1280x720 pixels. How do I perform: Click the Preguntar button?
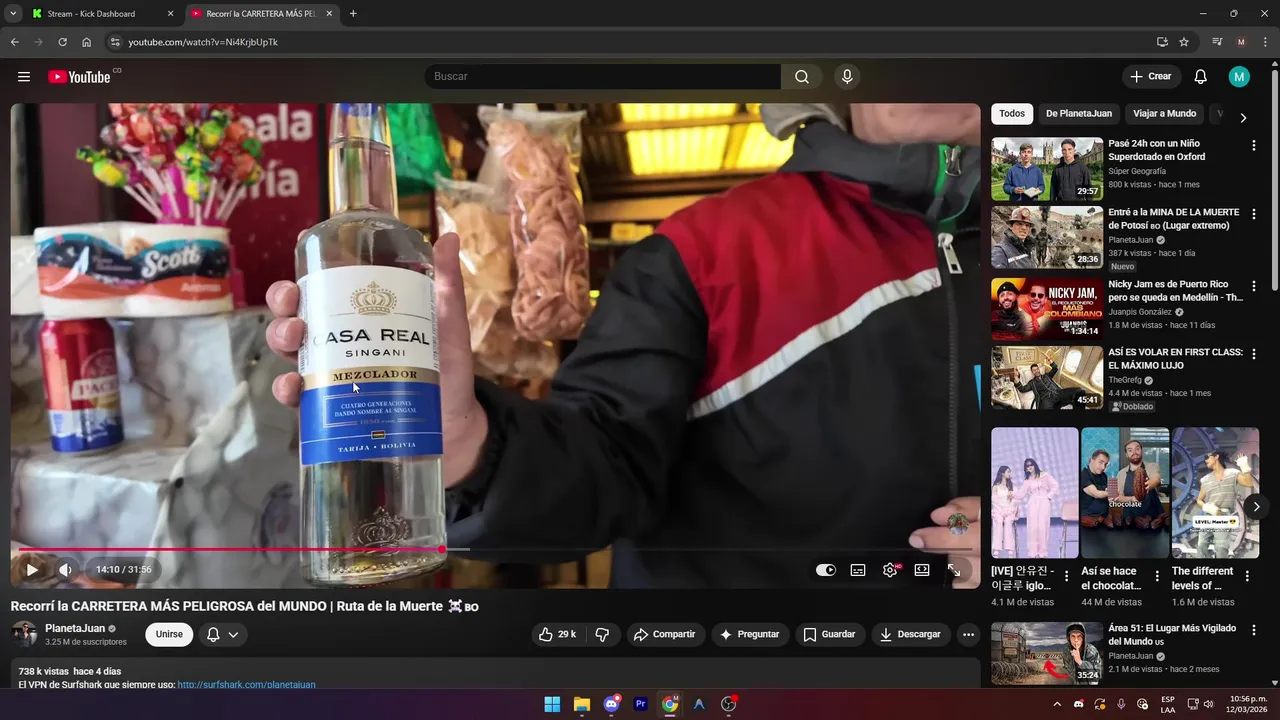[750, 634]
